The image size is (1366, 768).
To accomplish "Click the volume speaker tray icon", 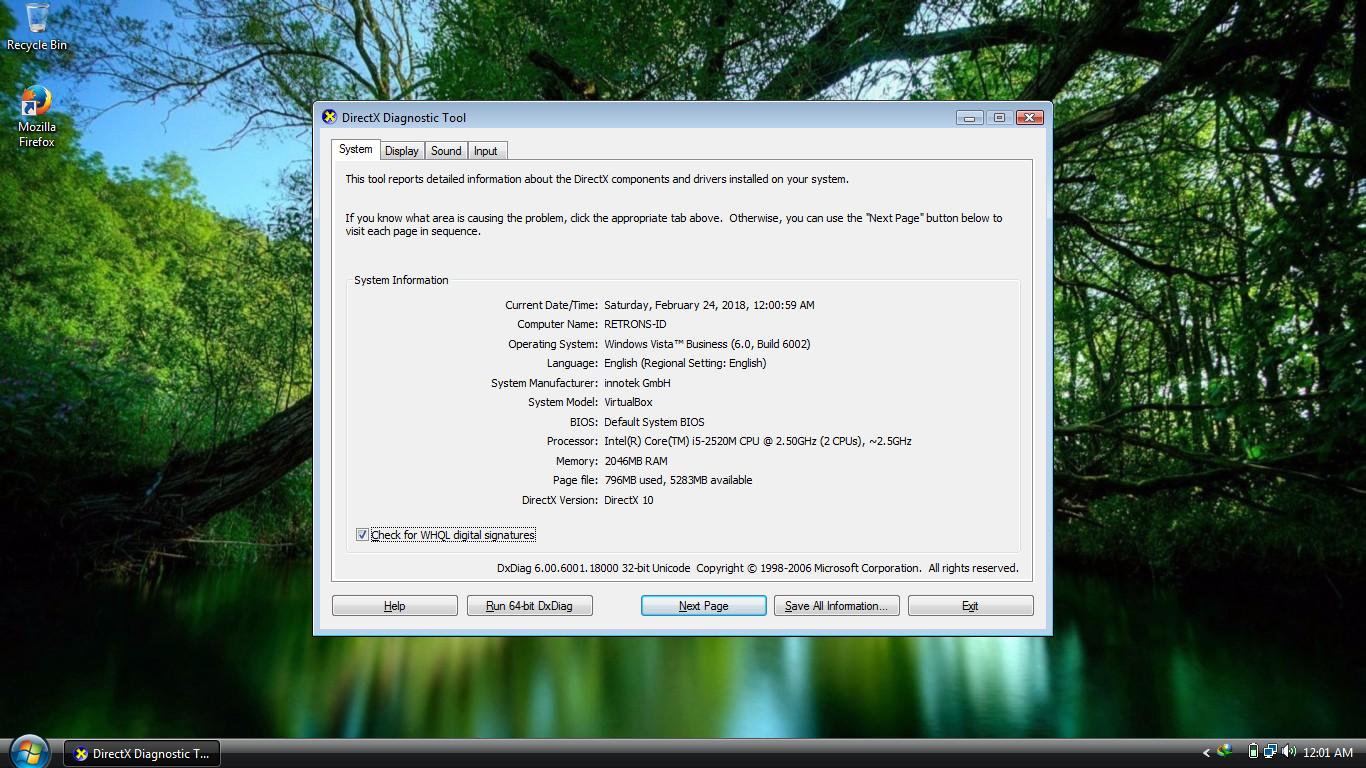I will point(1288,752).
